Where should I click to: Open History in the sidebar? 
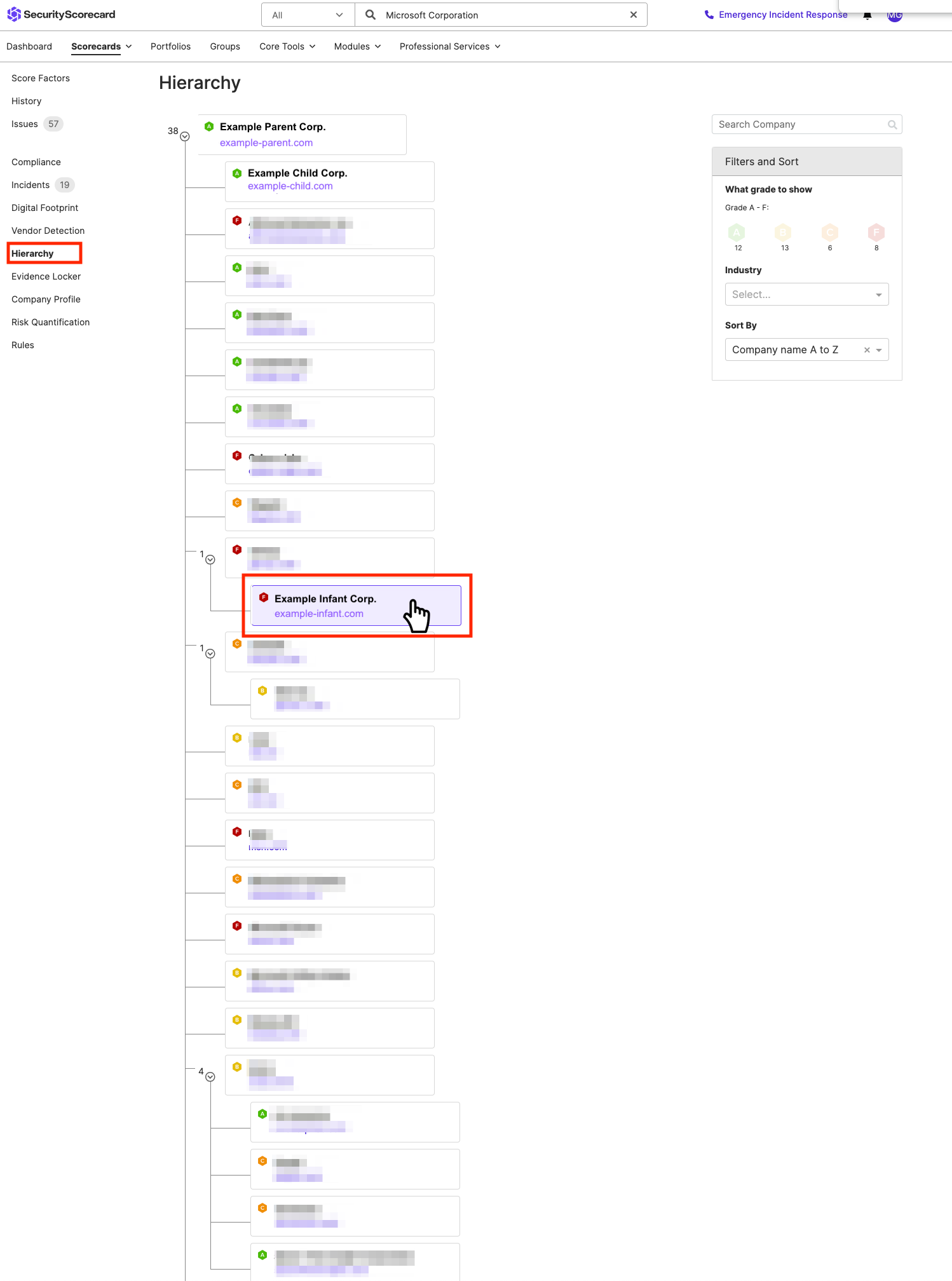point(26,101)
